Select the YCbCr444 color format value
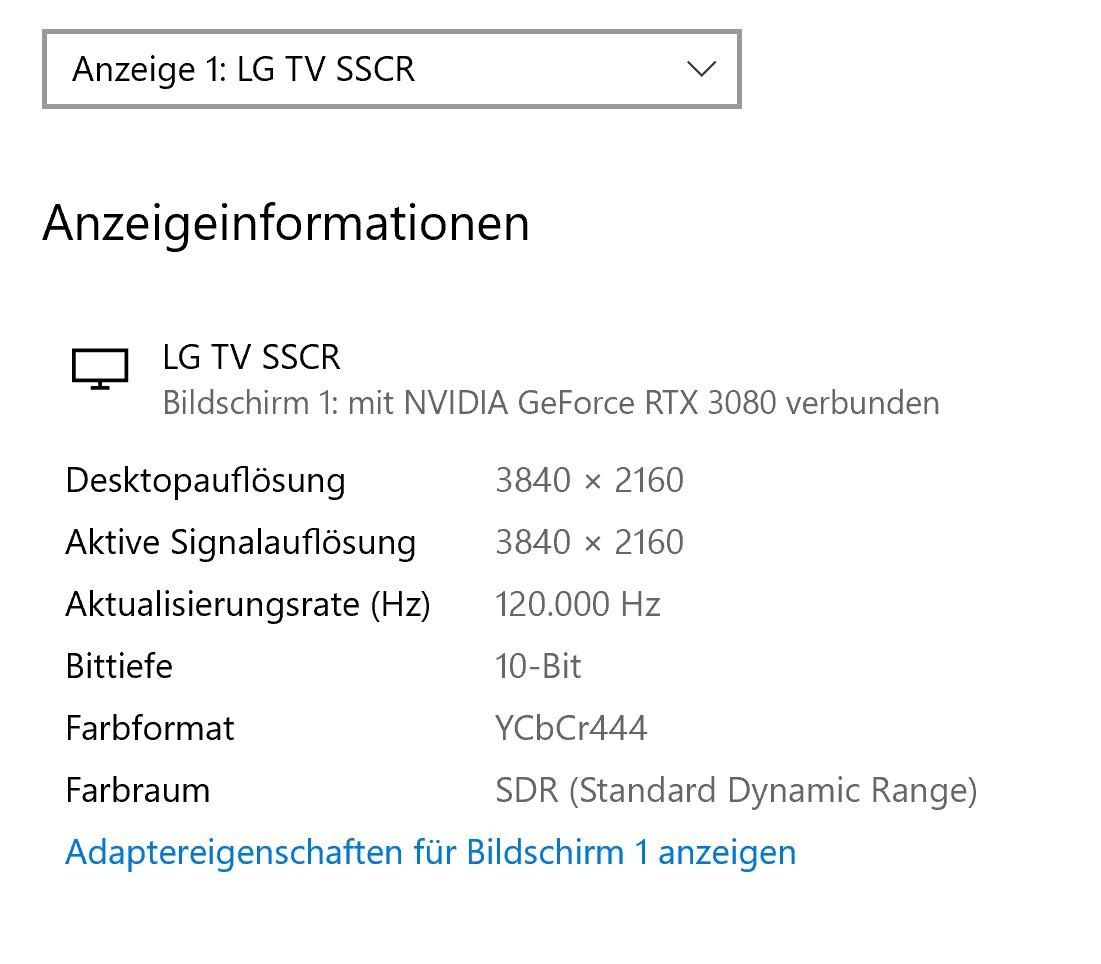 571,728
